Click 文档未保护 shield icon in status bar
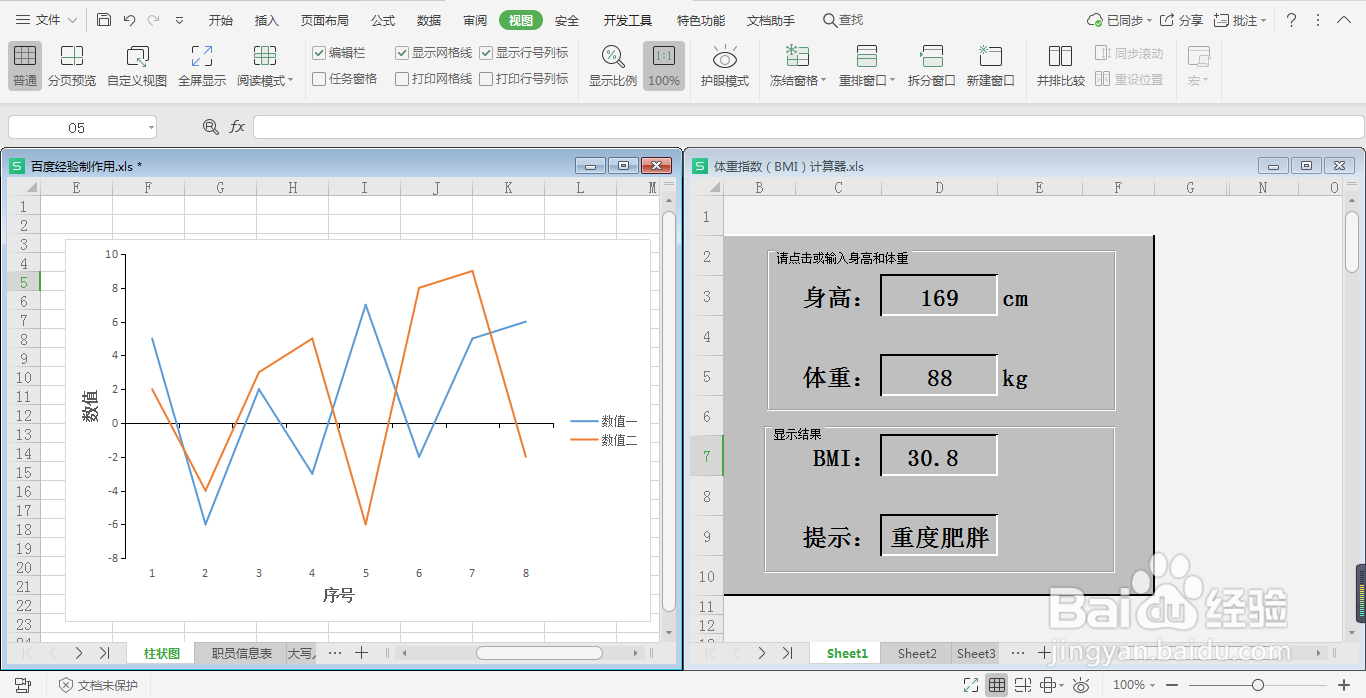This screenshot has height=698, width=1366. click(66, 685)
